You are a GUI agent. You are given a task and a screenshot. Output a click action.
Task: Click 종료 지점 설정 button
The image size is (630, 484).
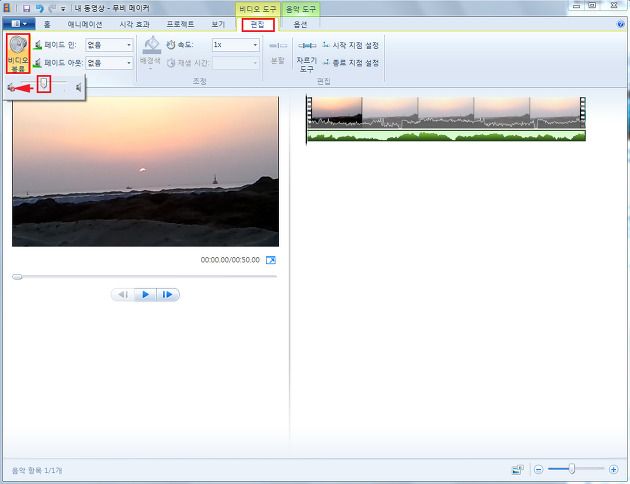pos(351,63)
